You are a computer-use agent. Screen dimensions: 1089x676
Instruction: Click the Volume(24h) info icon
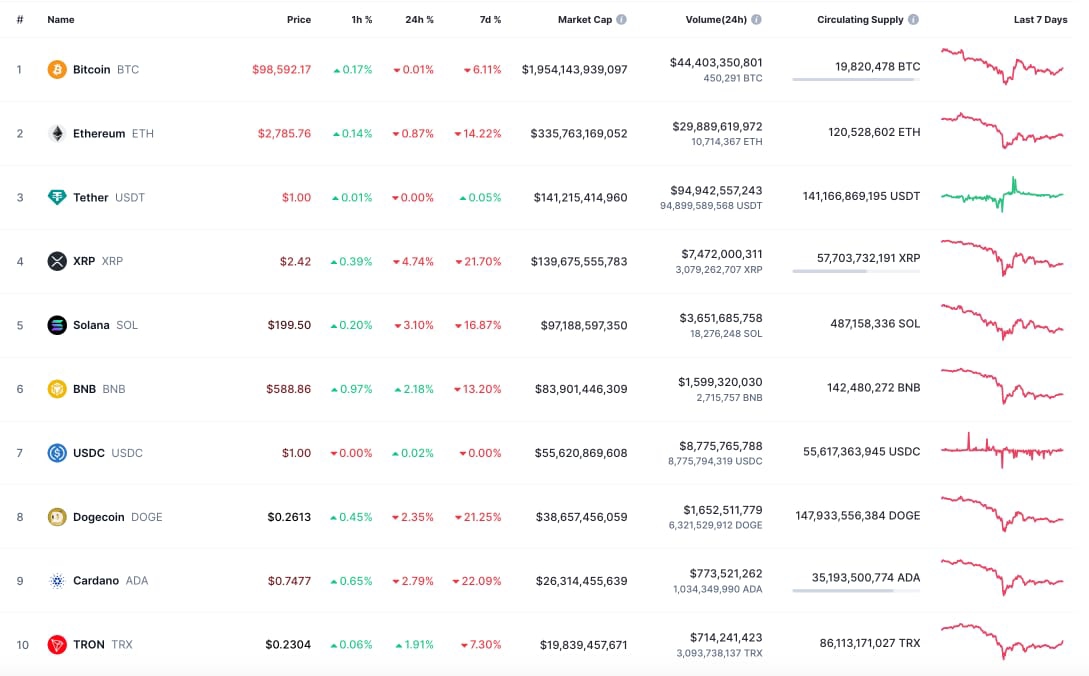(756, 20)
